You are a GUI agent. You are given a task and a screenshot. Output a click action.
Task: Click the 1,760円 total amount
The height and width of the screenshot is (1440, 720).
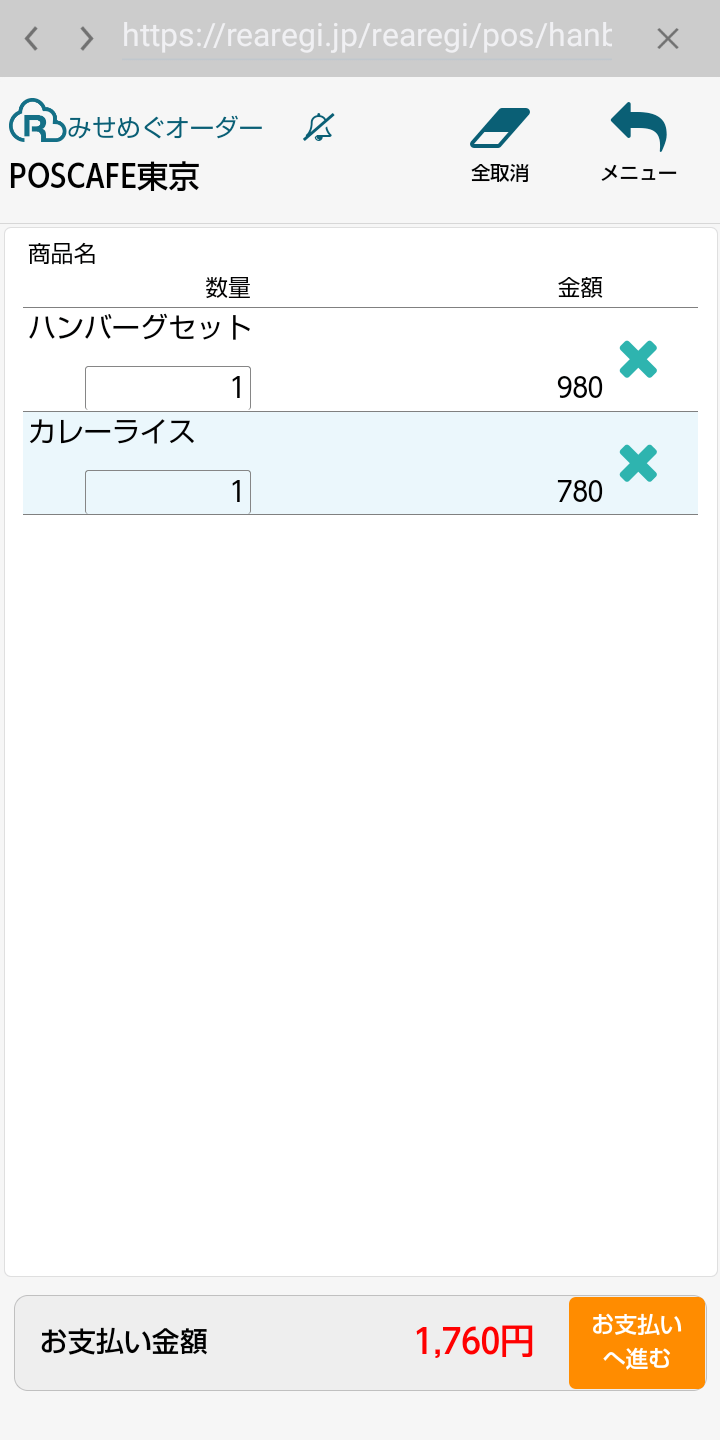pyautogui.click(x=474, y=1342)
